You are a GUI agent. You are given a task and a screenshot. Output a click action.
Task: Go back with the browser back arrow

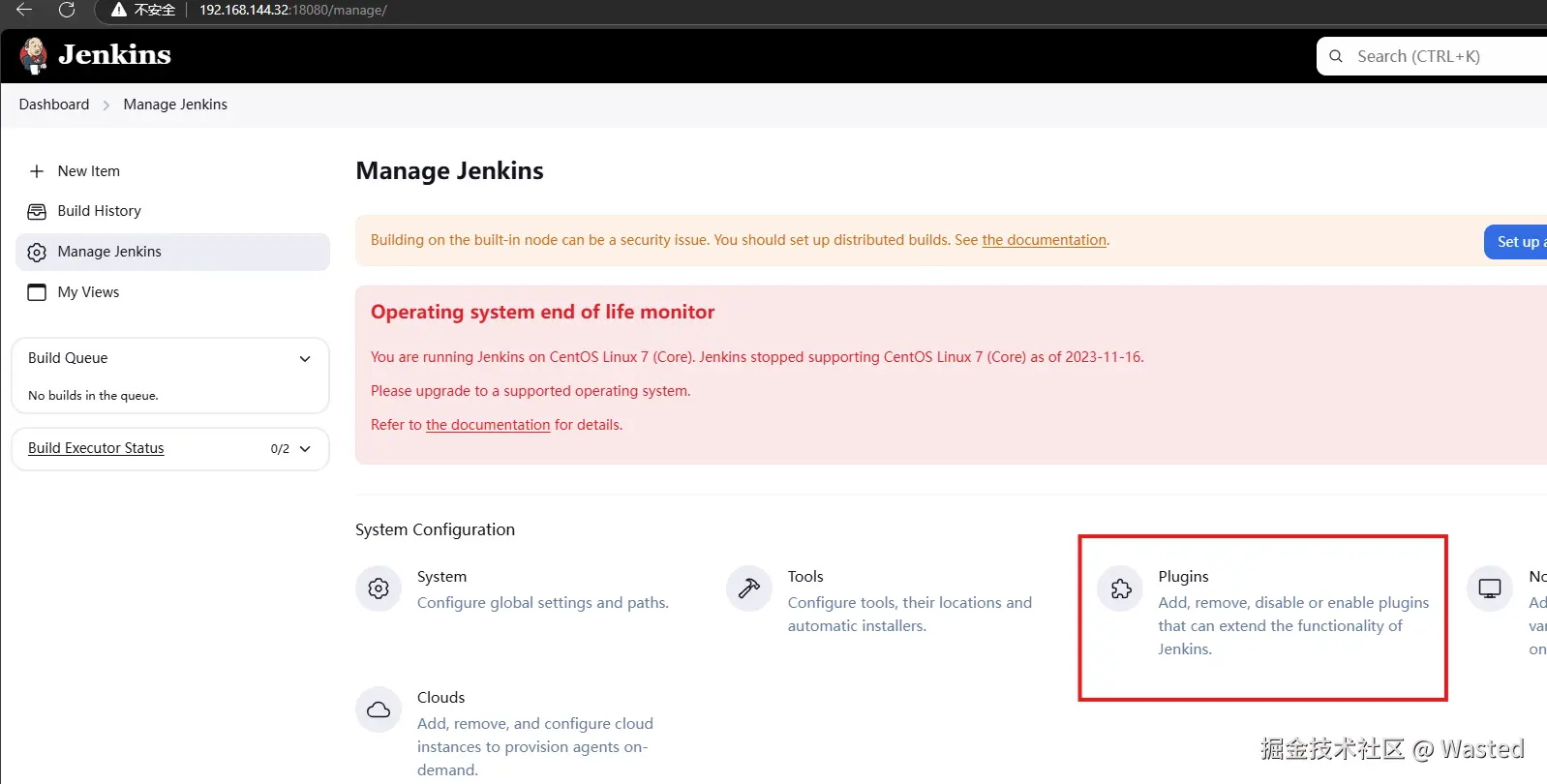tap(24, 10)
